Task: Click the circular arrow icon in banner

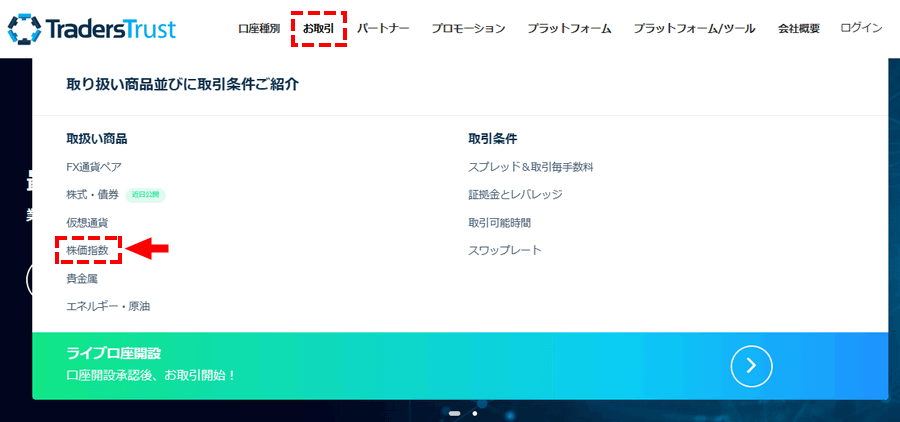Action: pos(751,366)
